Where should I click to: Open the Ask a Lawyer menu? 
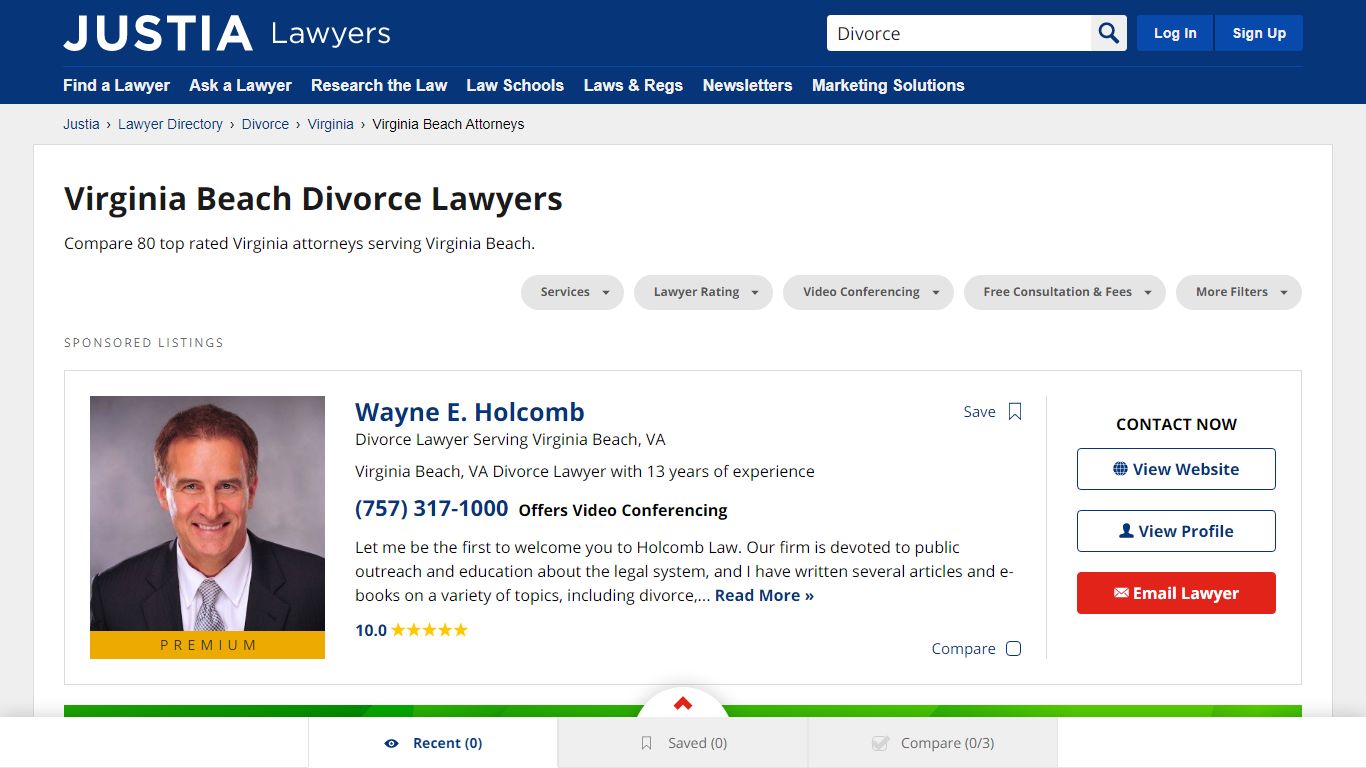[x=241, y=85]
